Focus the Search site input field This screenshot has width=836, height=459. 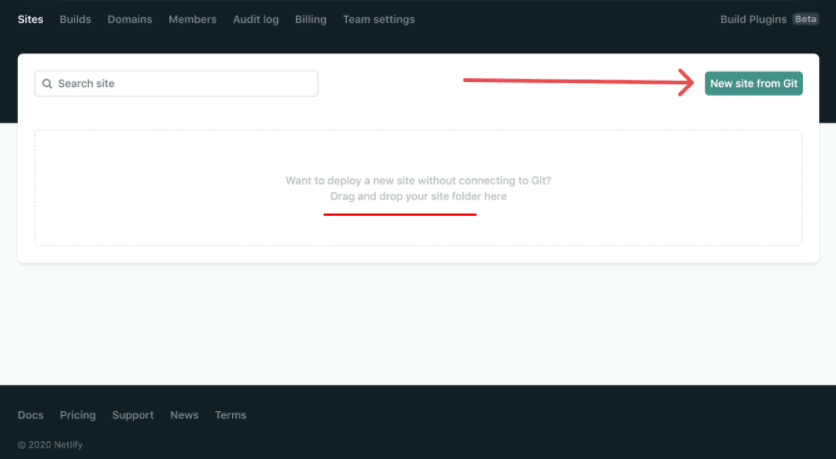(x=176, y=84)
